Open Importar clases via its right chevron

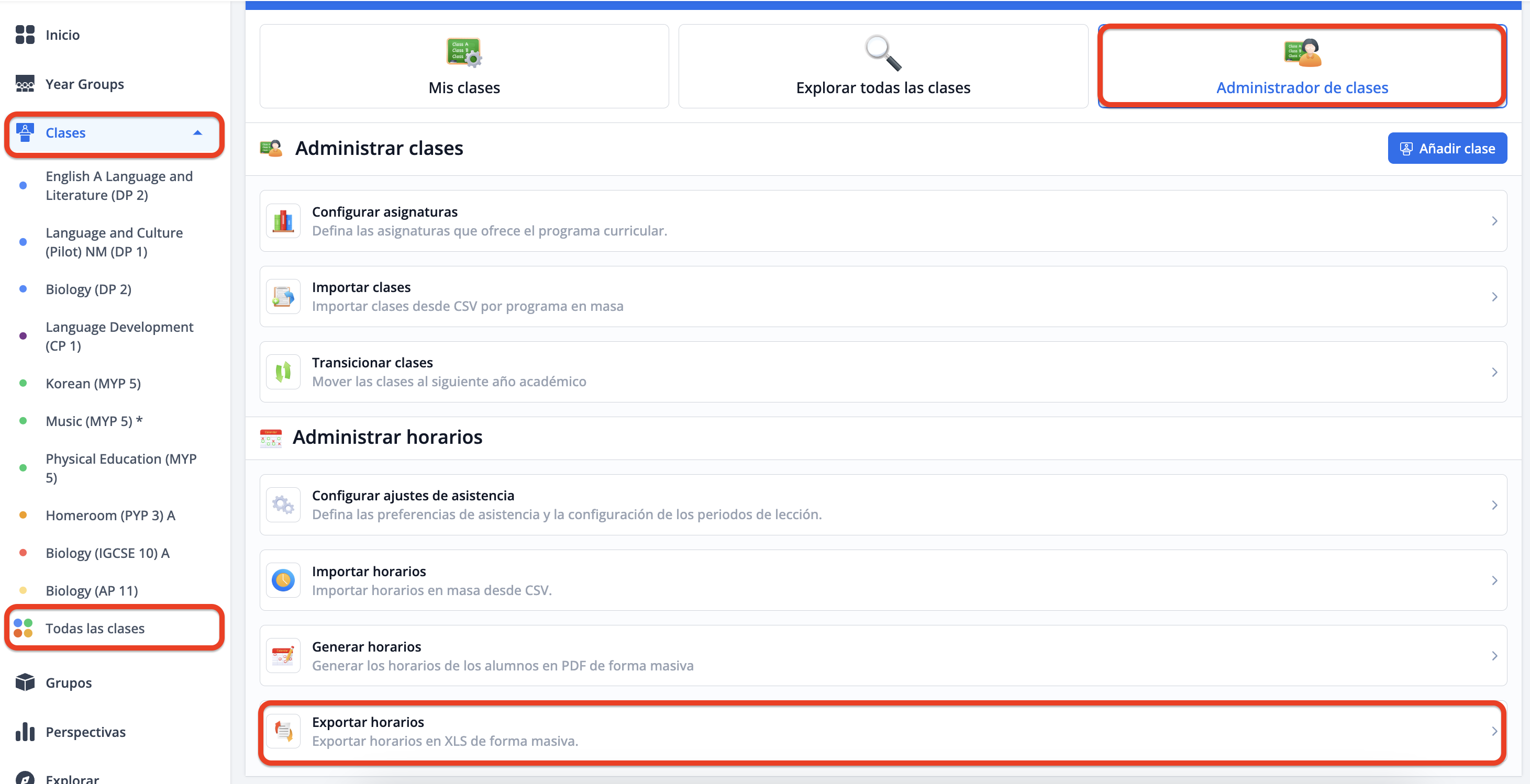1494,297
